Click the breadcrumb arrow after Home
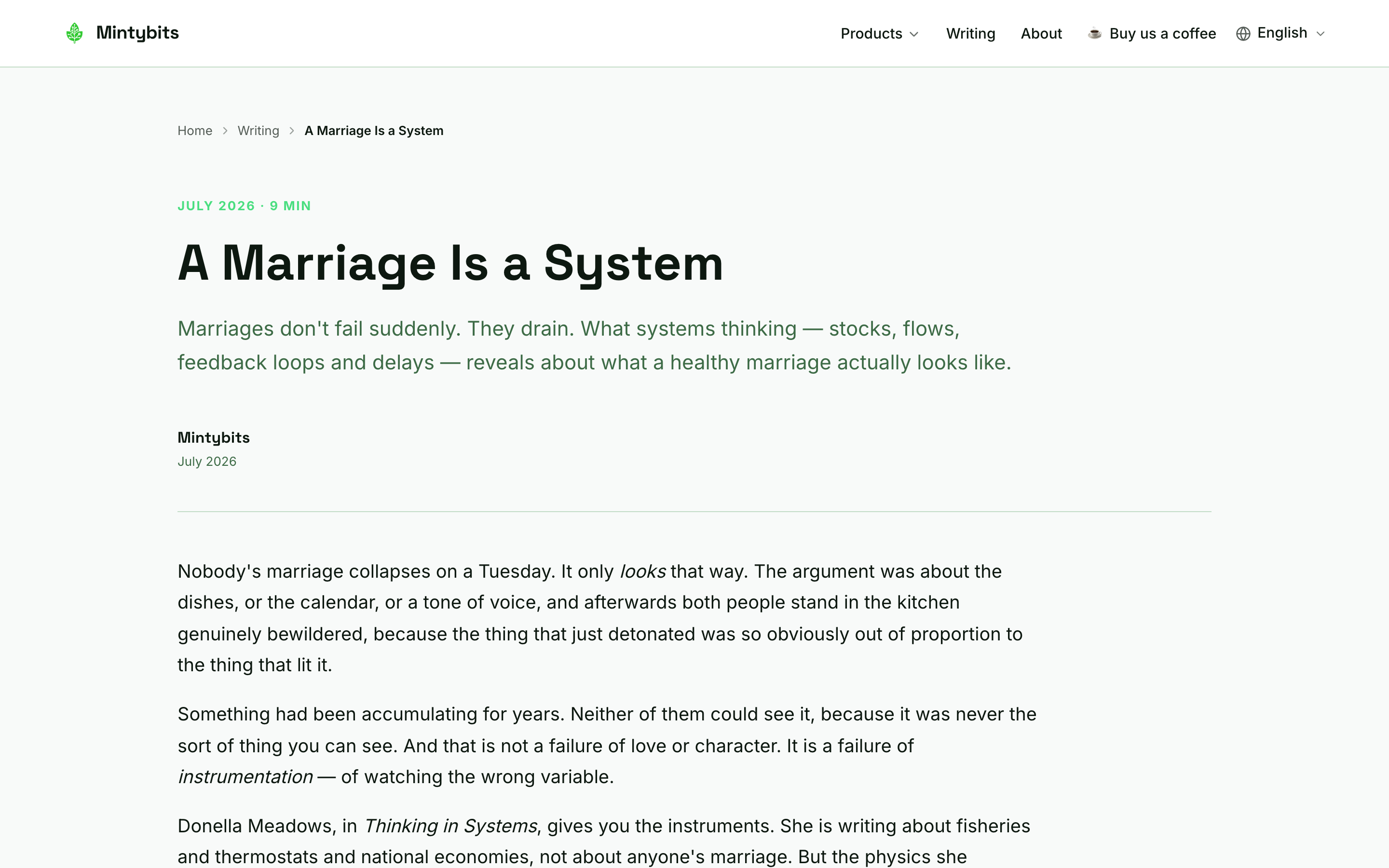The width and height of the screenshot is (1389, 868). pyautogui.click(x=225, y=131)
